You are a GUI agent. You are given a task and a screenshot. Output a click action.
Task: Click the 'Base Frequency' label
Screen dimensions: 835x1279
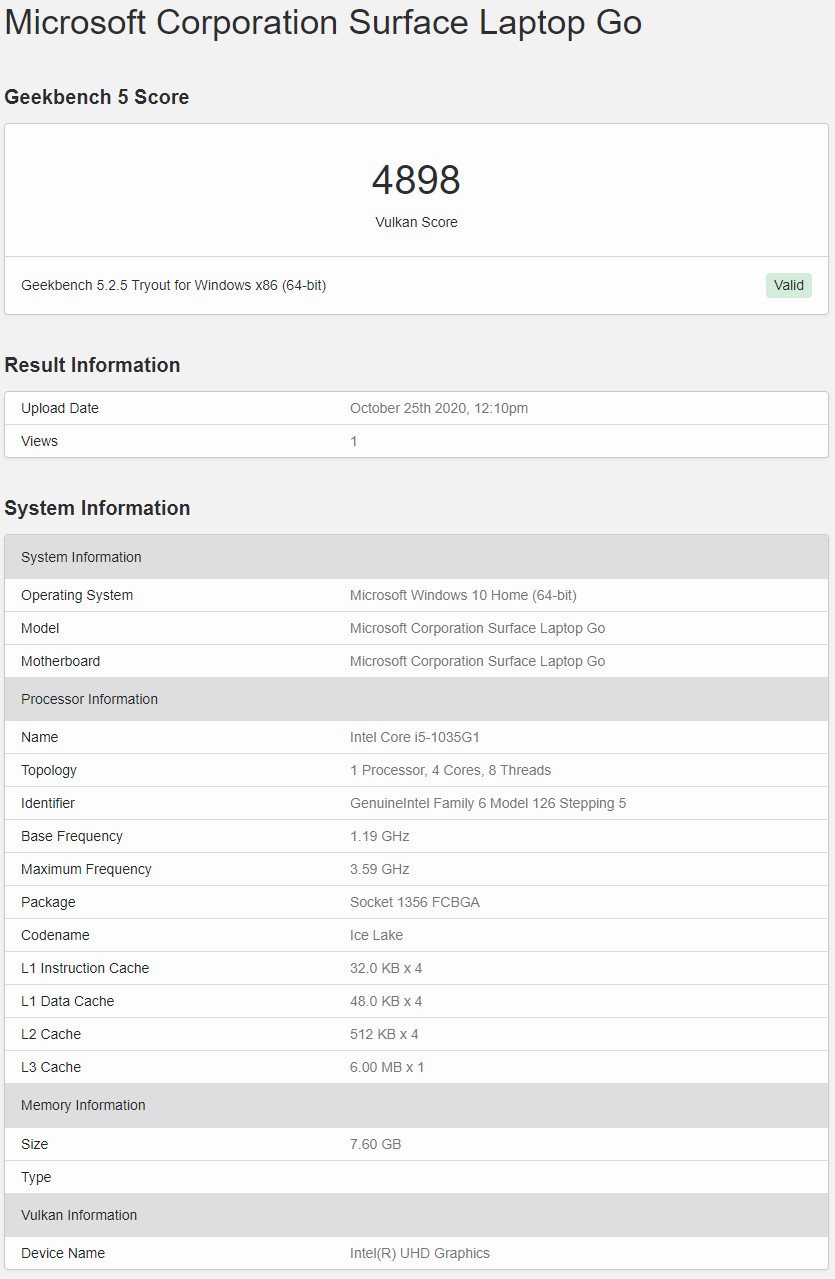coord(72,836)
